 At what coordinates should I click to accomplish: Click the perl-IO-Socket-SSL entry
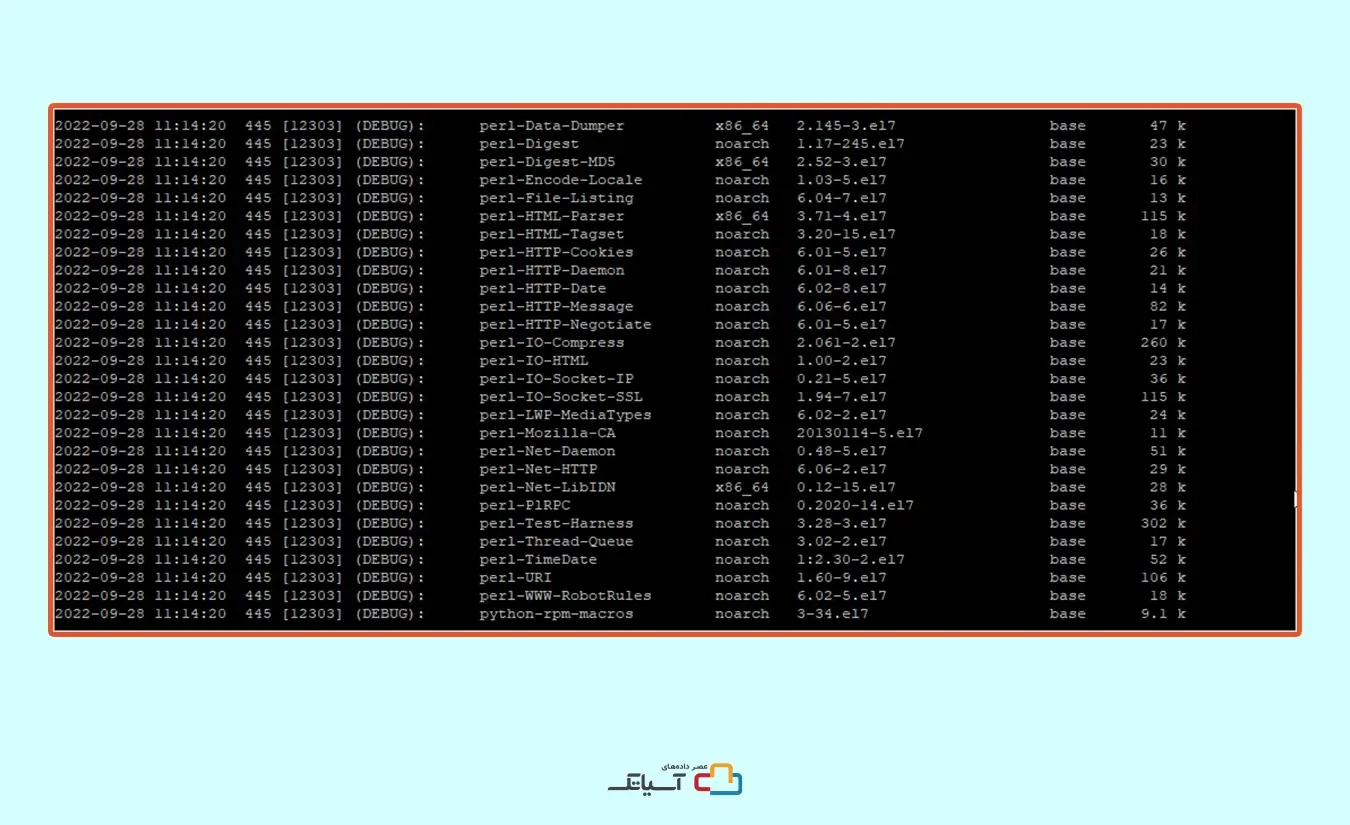[560, 397]
